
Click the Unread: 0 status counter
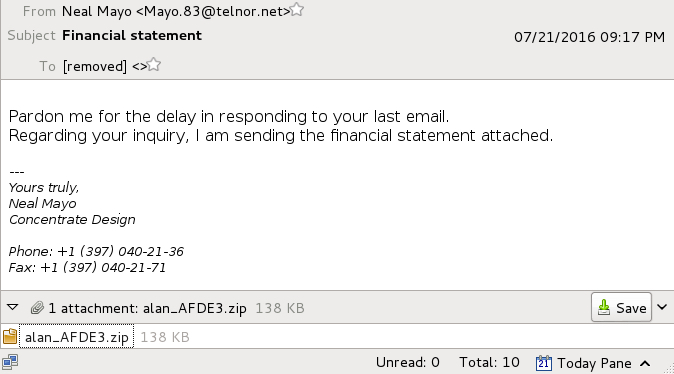tap(407, 362)
